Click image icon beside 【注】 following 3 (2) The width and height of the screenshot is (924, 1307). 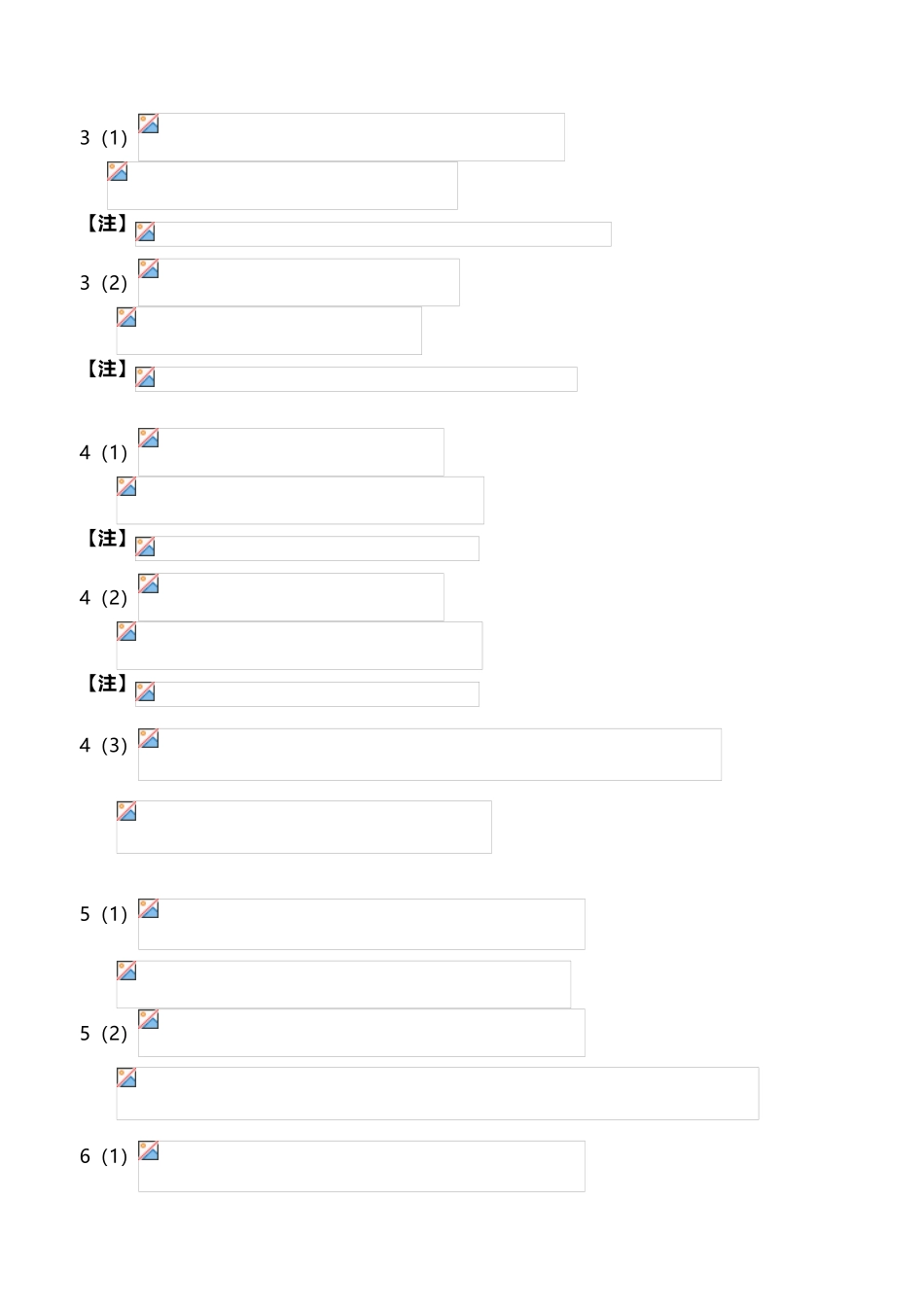145,377
